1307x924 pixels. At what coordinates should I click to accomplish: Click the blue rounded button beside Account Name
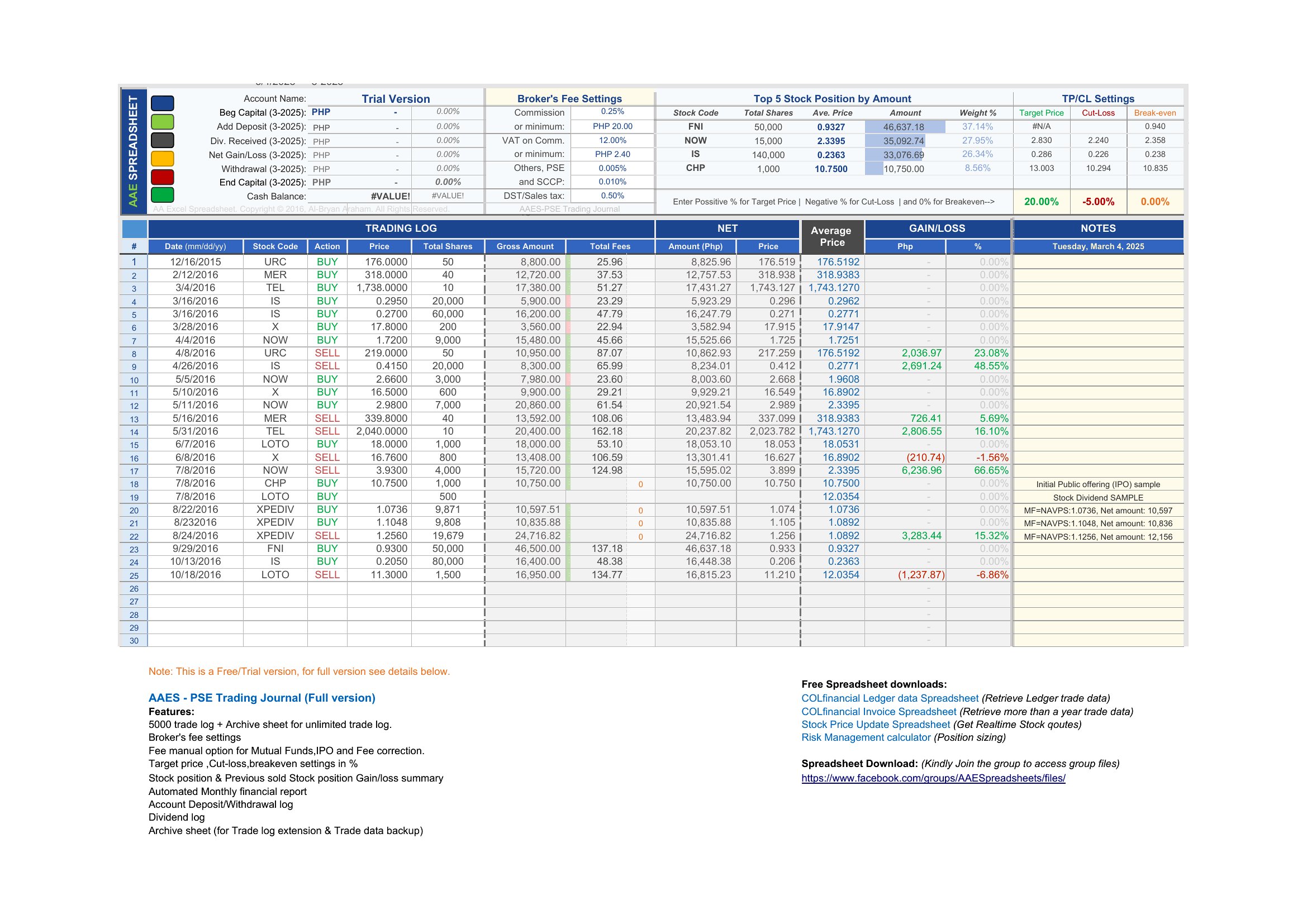coord(162,103)
